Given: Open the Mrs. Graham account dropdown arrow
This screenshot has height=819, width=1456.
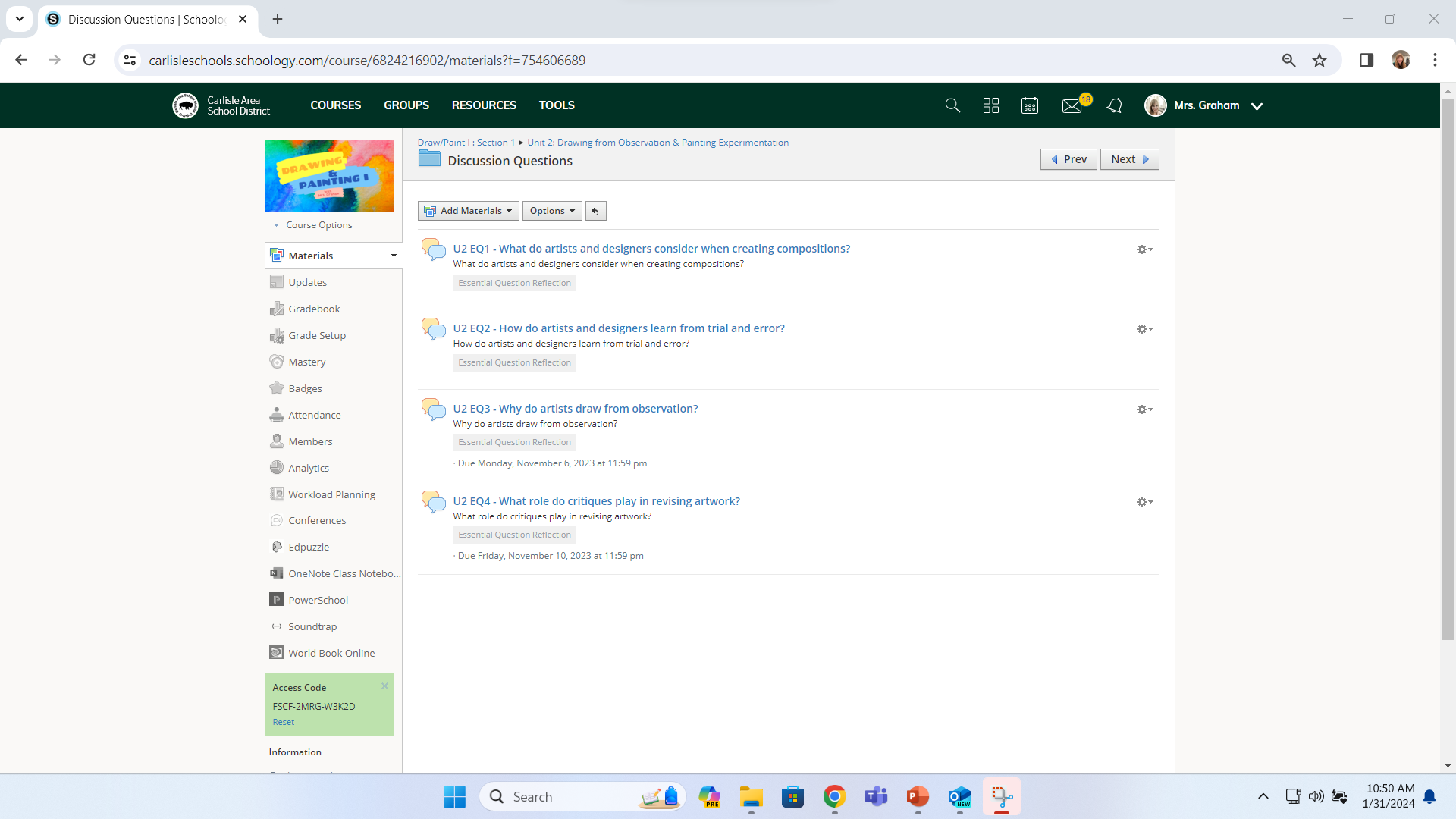Looking at the screenshot, I should coord(1257,106).
